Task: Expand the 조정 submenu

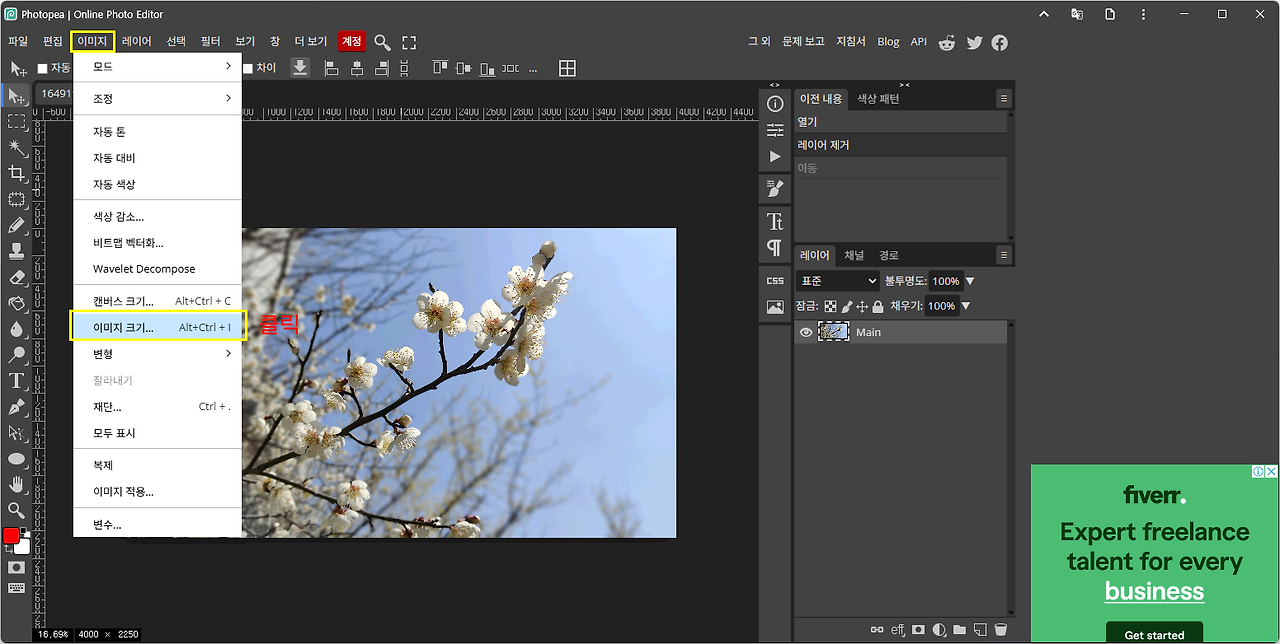Action: [158, 99]
